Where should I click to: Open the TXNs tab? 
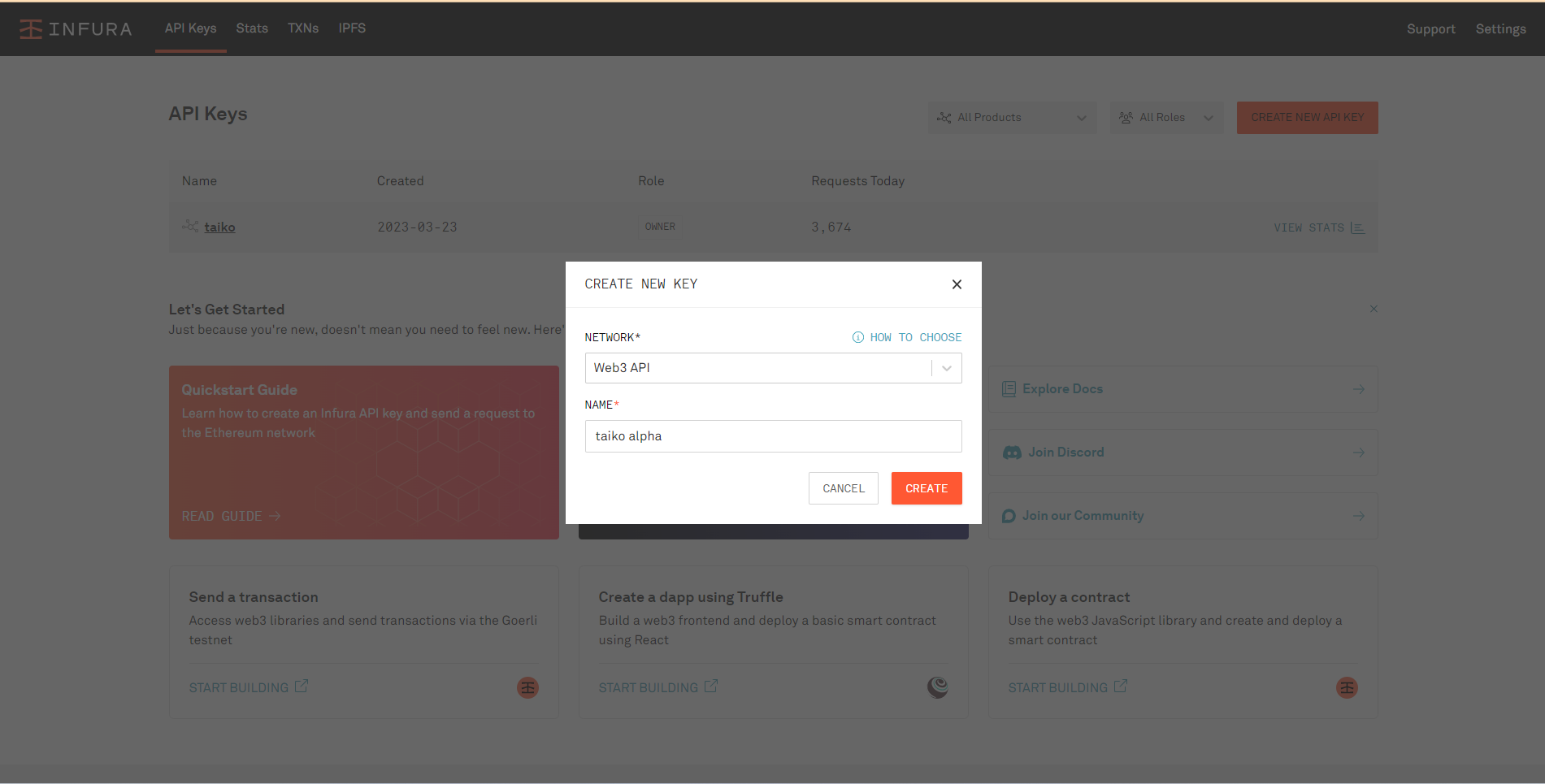[303, 28]
